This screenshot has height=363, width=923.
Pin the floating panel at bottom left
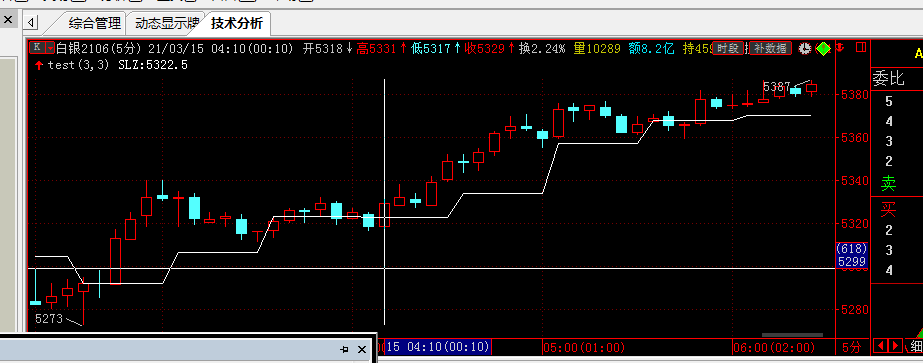(345, 349)
